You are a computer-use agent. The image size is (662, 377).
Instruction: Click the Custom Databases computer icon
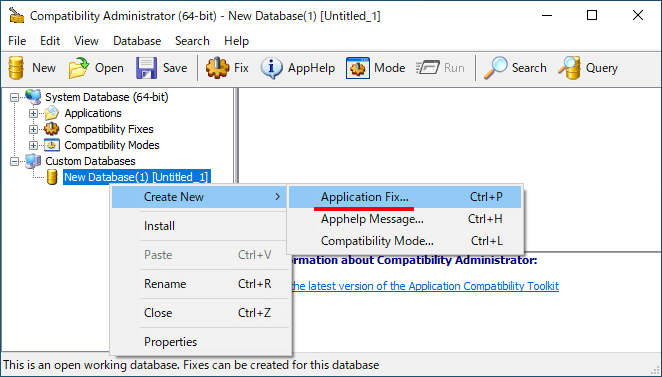coord(33,161)
